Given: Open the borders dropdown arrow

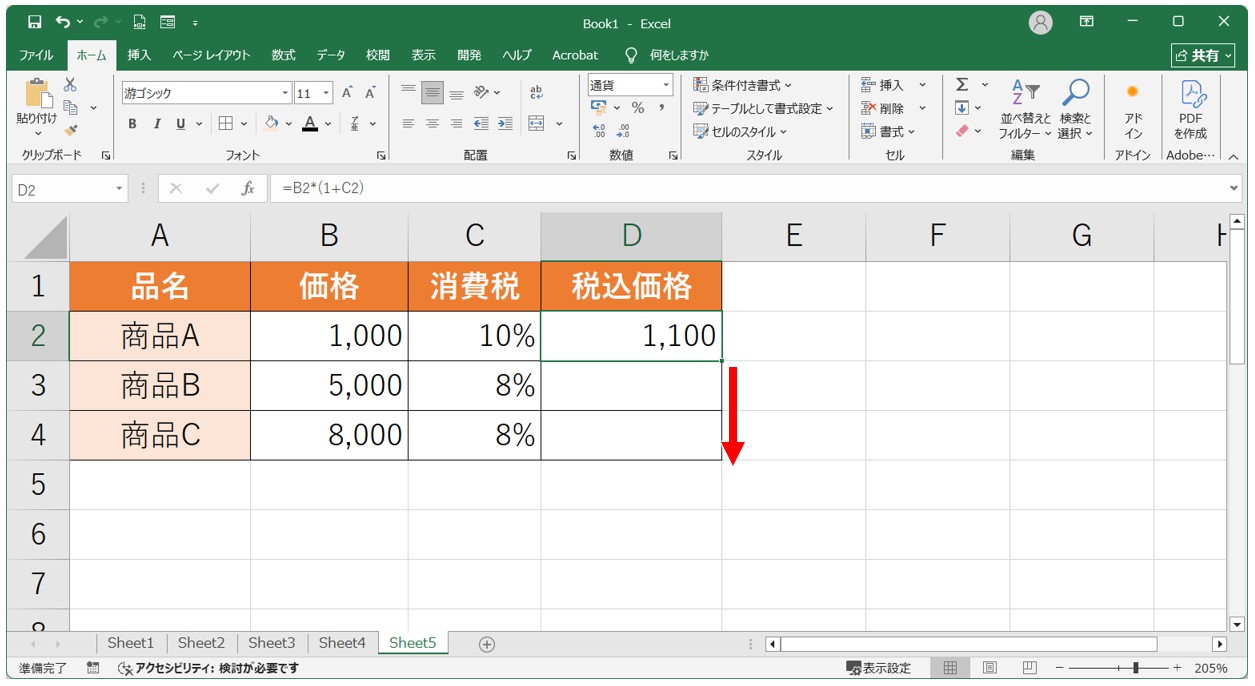Looking at the screenshot, I should [x=245, y=124].
